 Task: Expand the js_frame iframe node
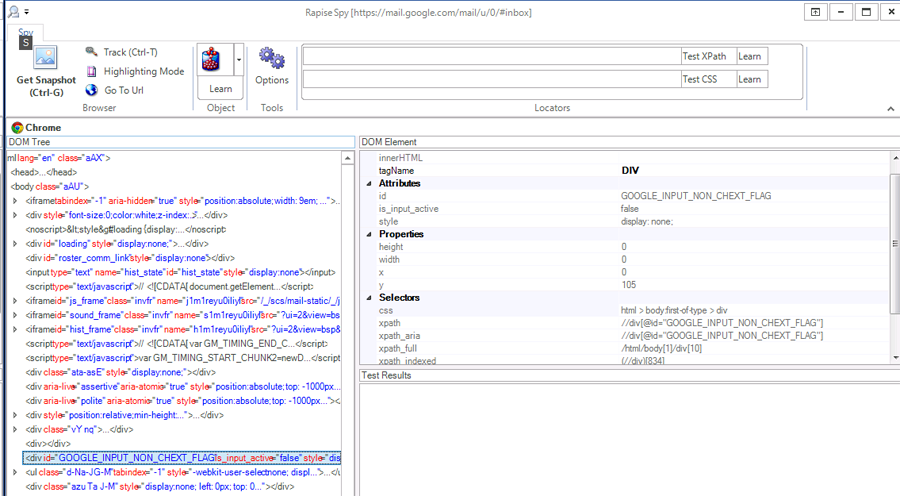[14, 299]
